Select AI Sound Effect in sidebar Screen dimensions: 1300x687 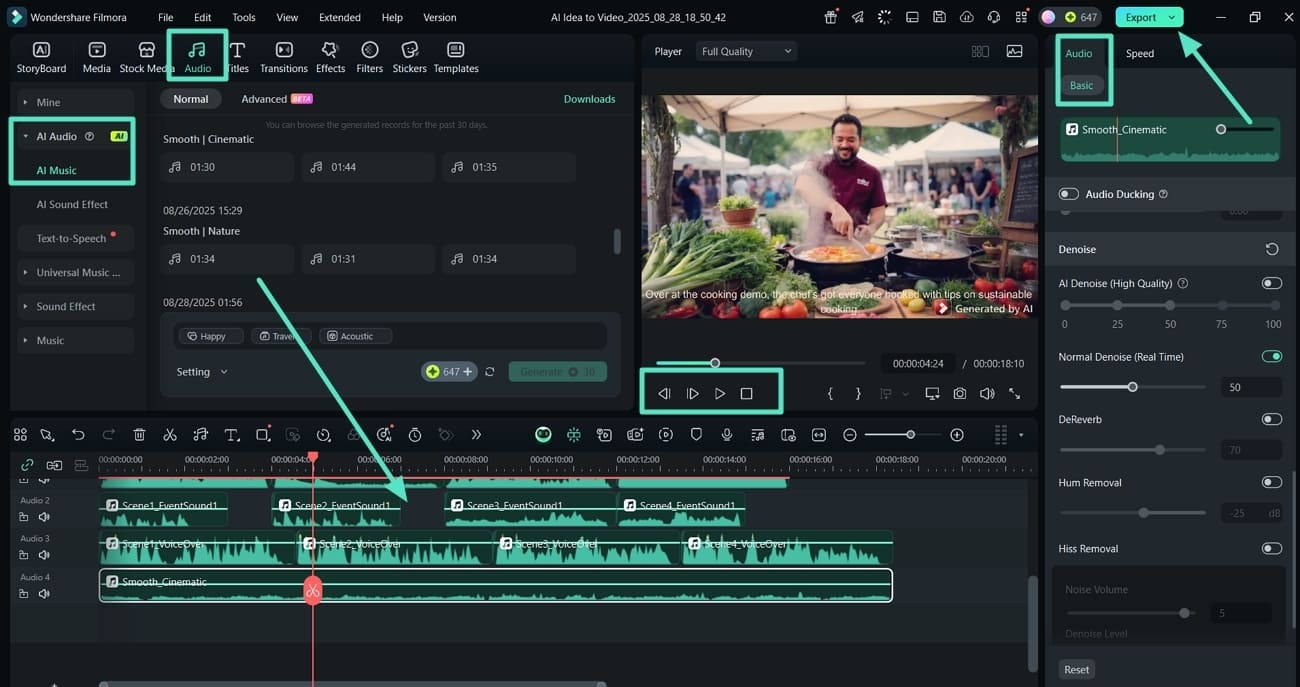coord(72,204)
